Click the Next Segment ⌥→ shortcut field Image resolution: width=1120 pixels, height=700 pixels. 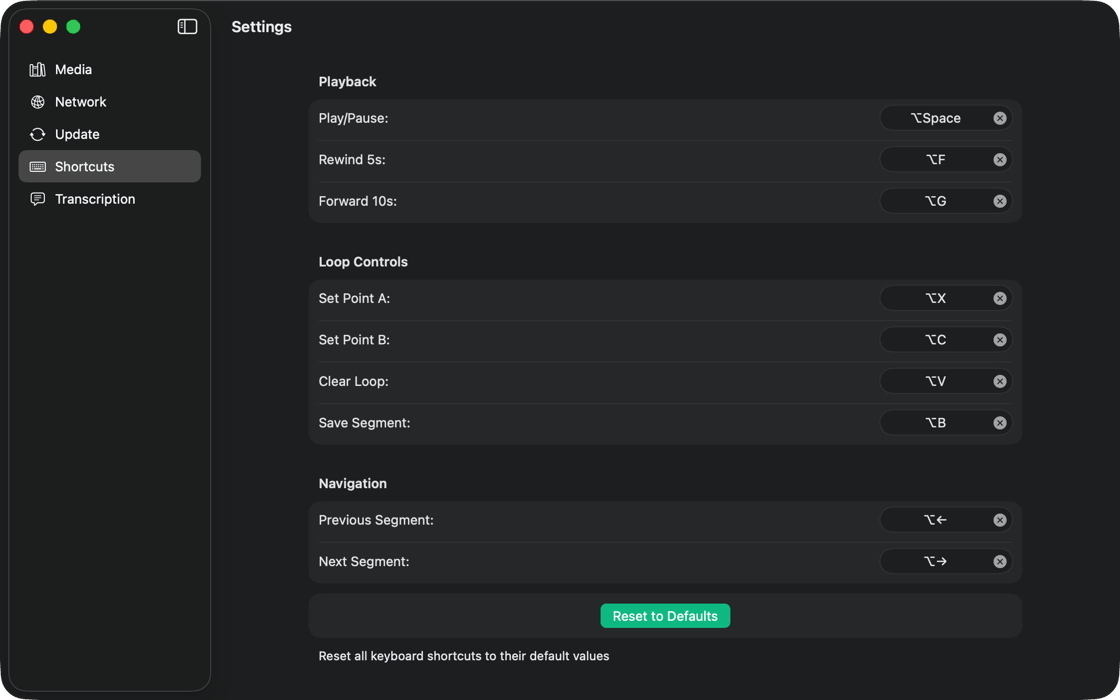click(x=935, y=562)
